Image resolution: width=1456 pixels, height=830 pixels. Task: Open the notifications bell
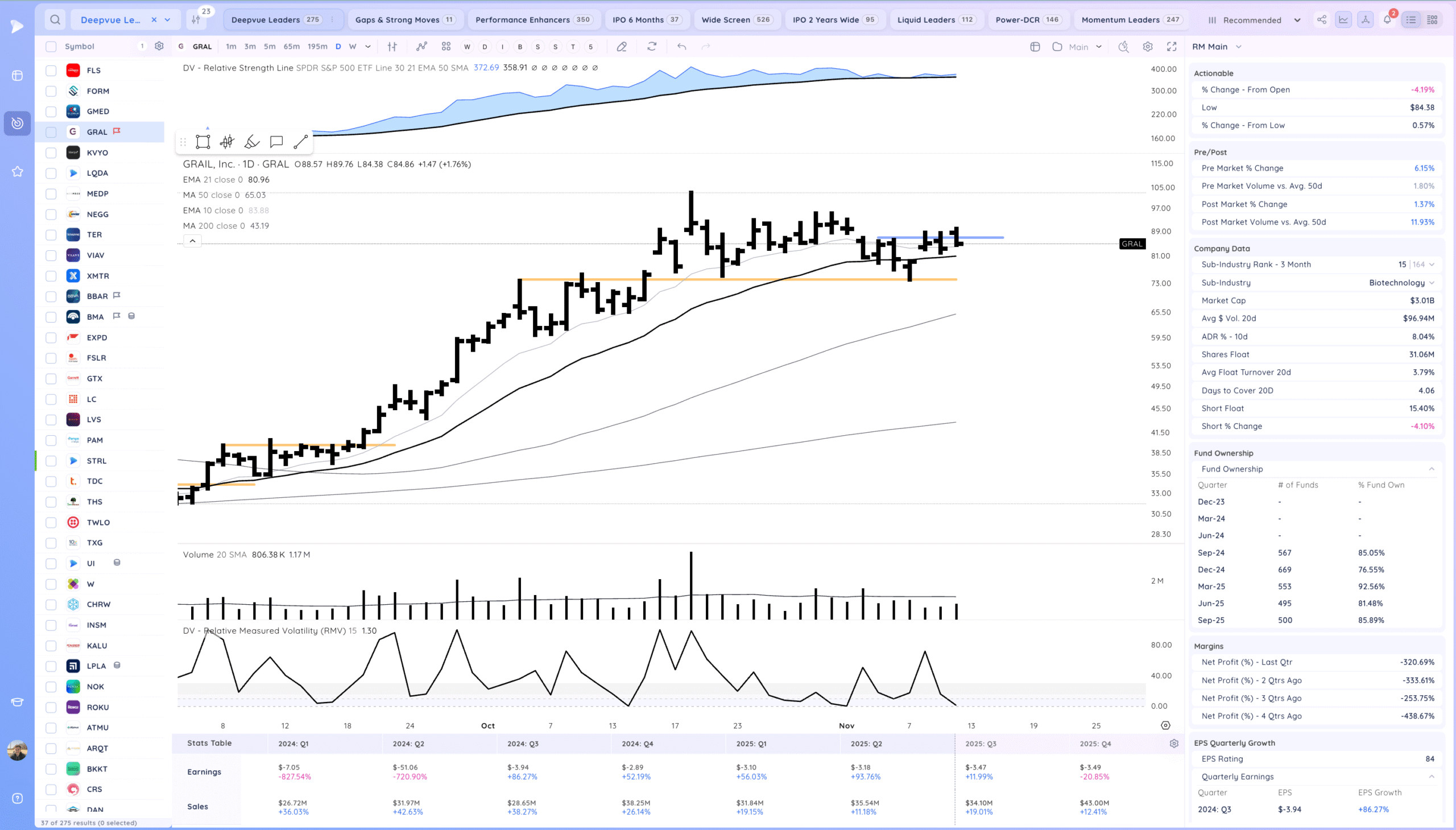coord(1387,20)
